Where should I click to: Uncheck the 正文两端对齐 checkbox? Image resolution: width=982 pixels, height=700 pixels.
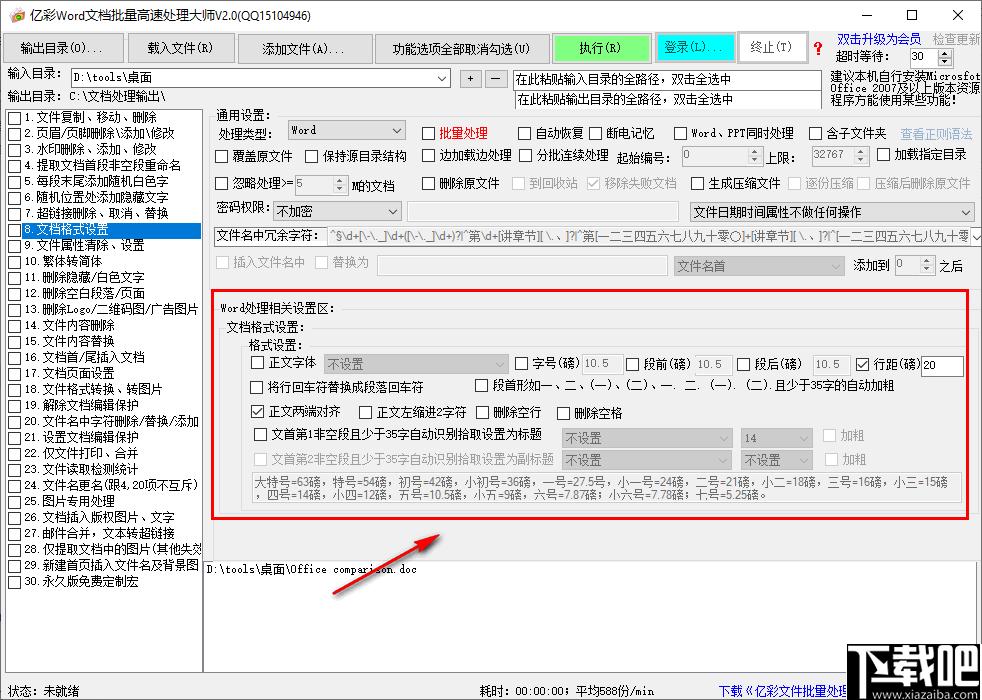[257, 412]
